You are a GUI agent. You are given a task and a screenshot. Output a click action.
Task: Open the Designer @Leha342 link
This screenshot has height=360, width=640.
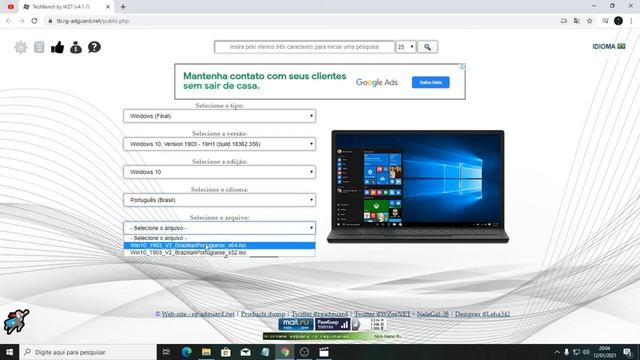482,314
